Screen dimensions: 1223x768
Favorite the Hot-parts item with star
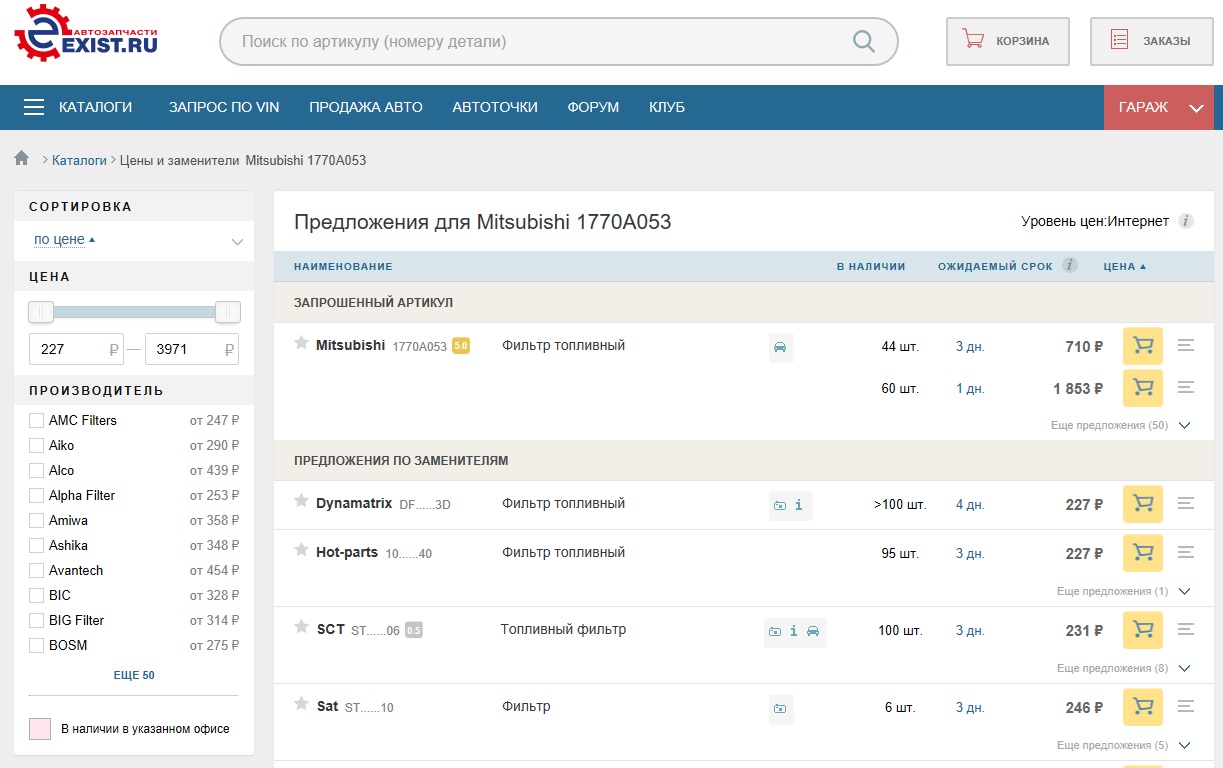301,551
